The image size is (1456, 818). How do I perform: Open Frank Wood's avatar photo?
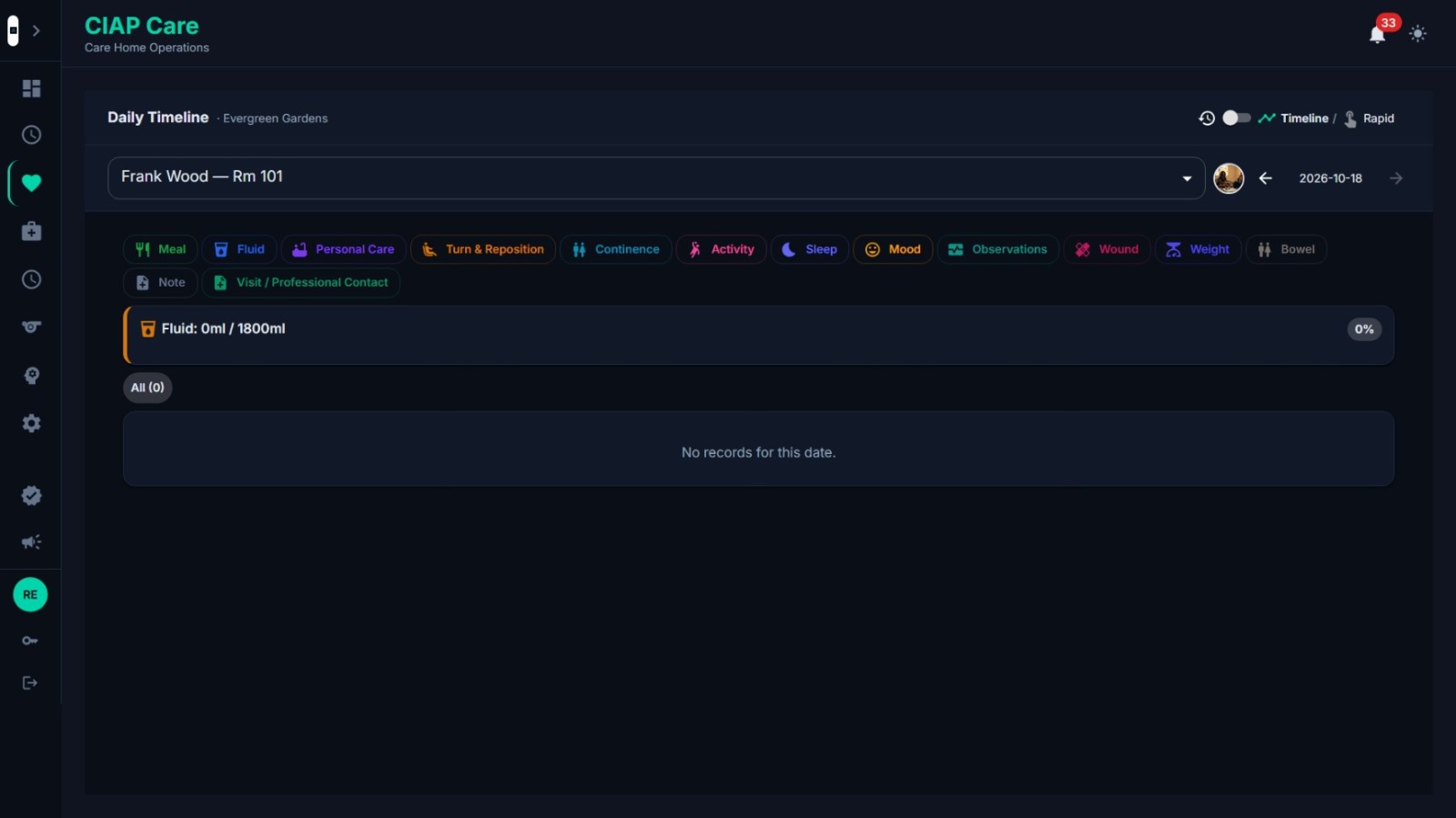[1228, 178]
